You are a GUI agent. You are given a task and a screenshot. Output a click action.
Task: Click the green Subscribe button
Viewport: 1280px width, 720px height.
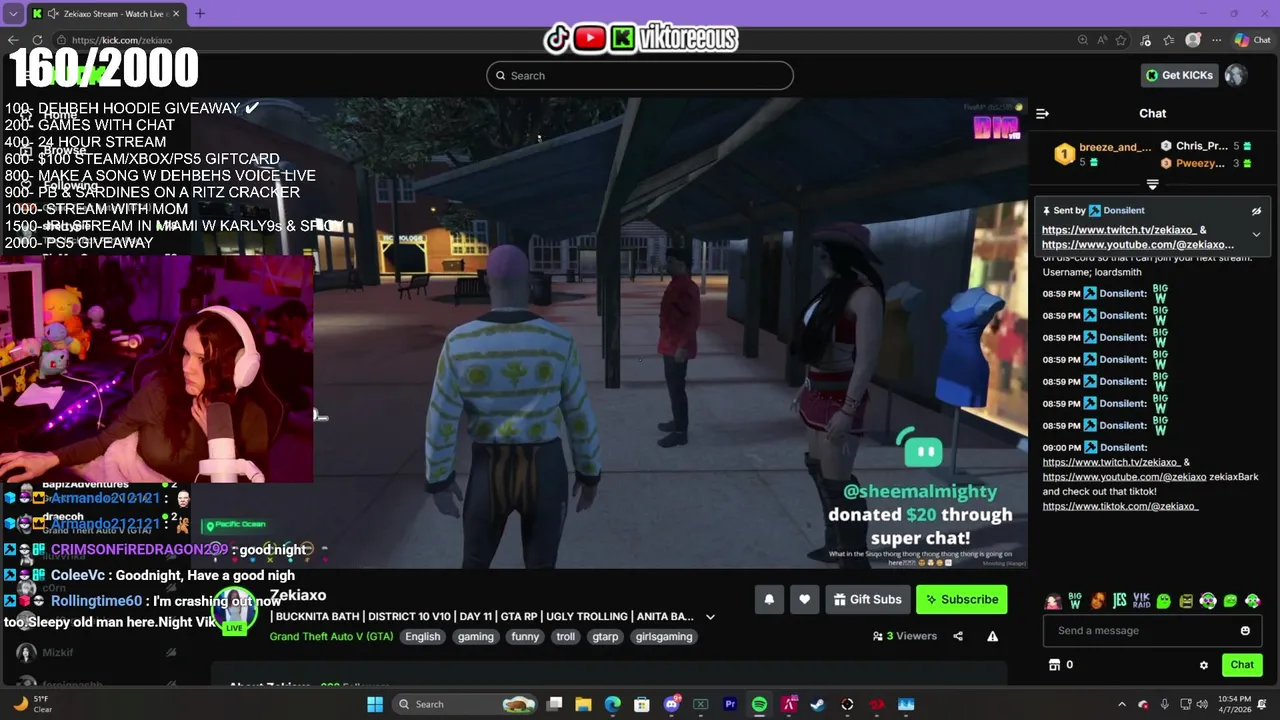point(961,599)
